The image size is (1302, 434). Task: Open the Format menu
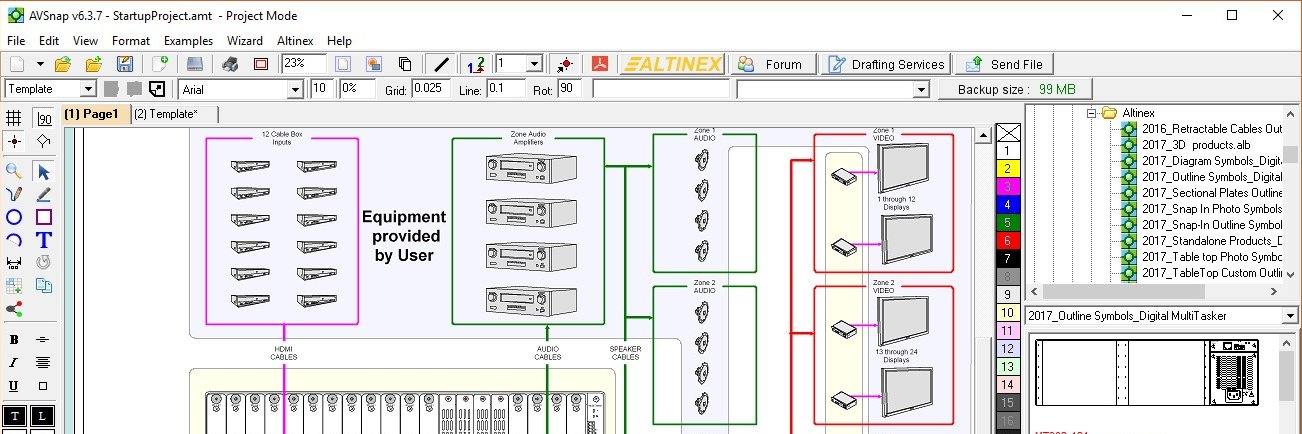[131, 41]
